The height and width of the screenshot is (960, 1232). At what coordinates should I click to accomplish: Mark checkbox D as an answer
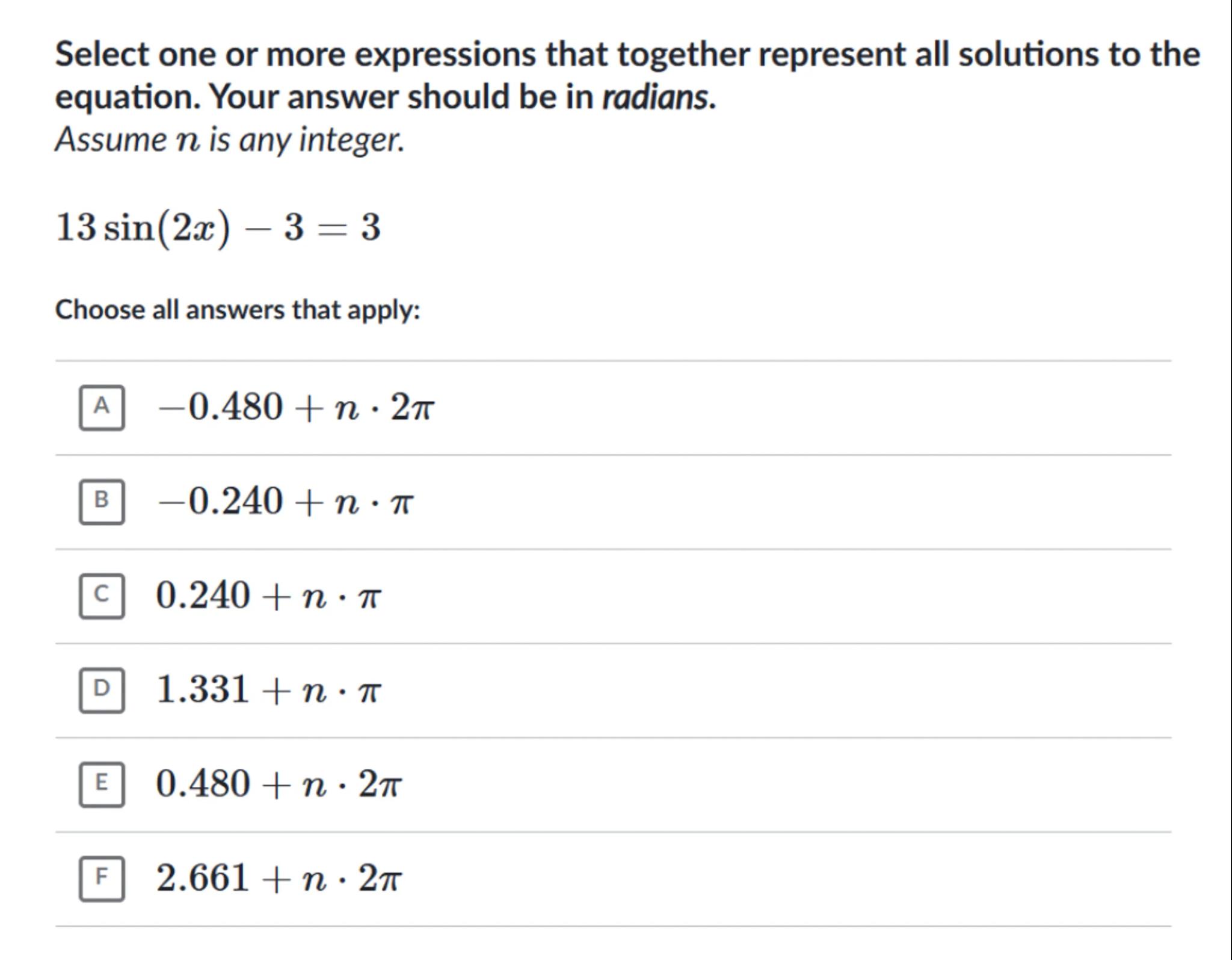(x=102, y=690)
